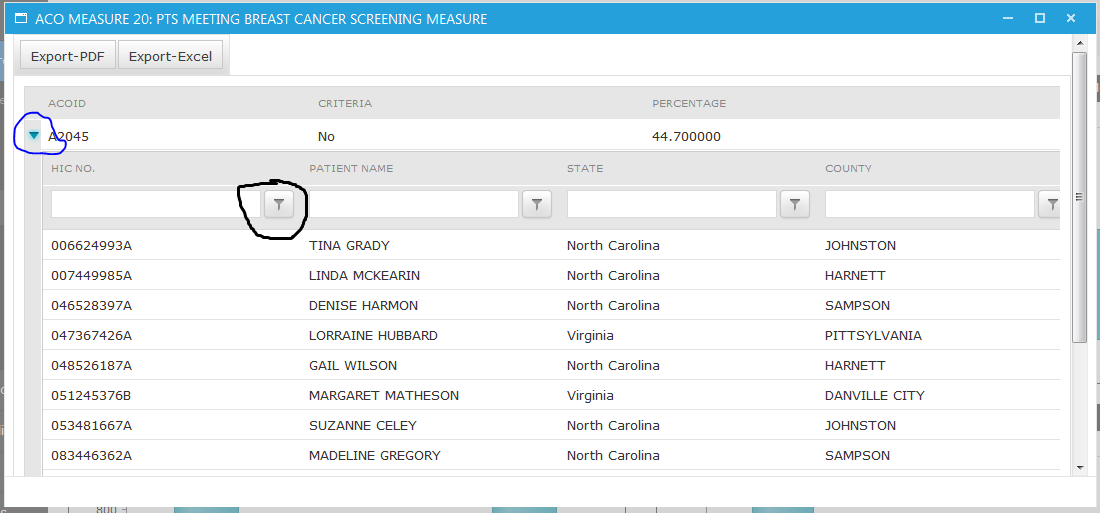
Task: Select the TINA GRADY patient row
Action: [349, 245]
